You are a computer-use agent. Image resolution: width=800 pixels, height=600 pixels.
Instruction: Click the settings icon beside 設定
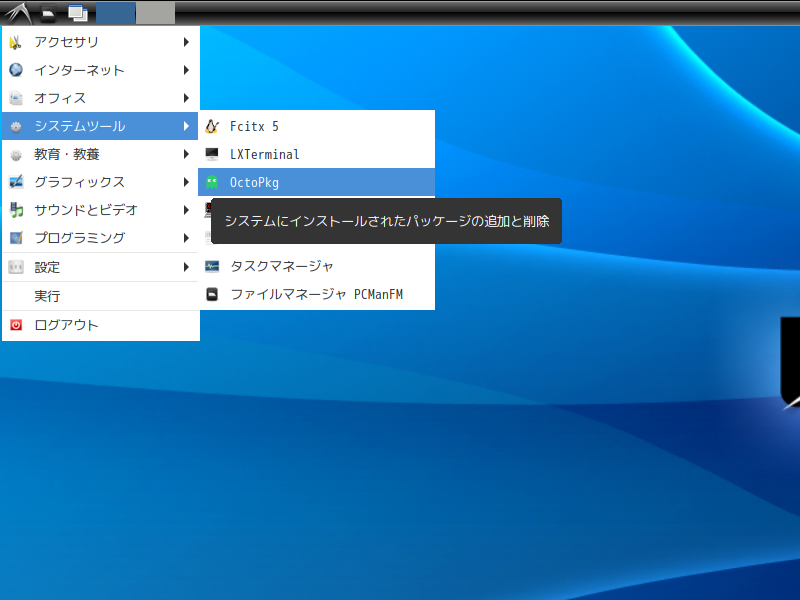pos(16,267)
